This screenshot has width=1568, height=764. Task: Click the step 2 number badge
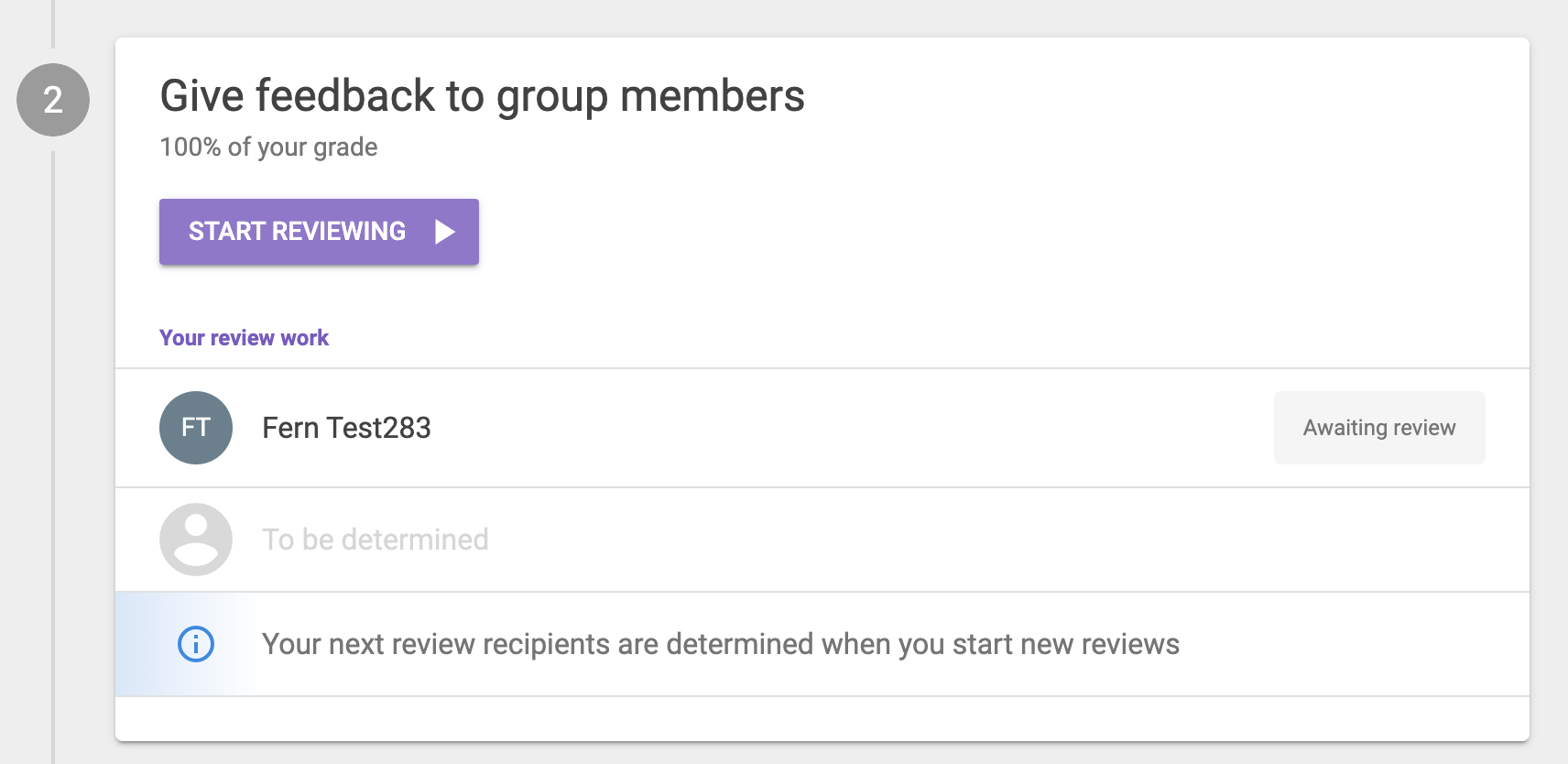[x=53, y=100]
